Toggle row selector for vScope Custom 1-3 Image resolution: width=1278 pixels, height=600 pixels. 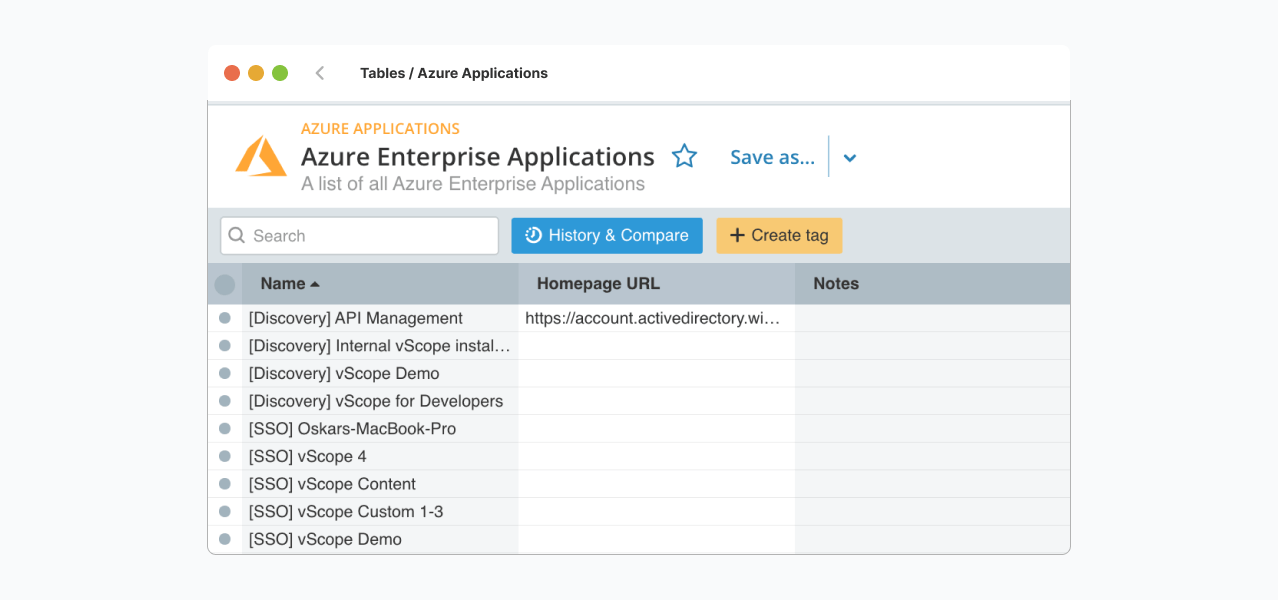(x=225, y=512)
